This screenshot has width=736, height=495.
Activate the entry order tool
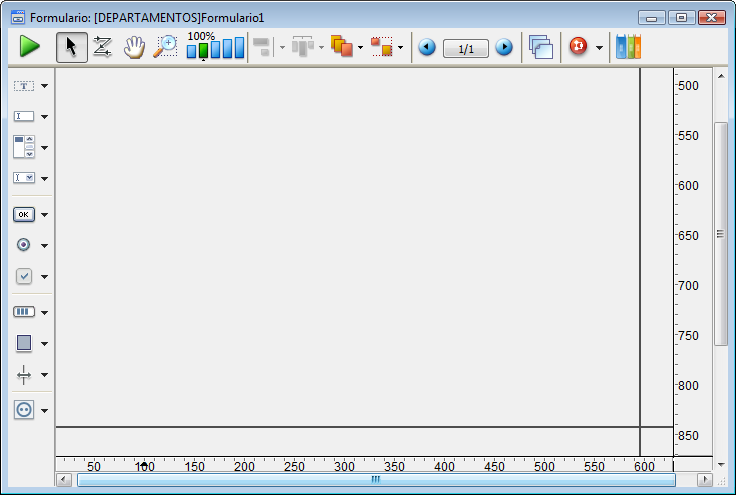(x=102, y=47)
